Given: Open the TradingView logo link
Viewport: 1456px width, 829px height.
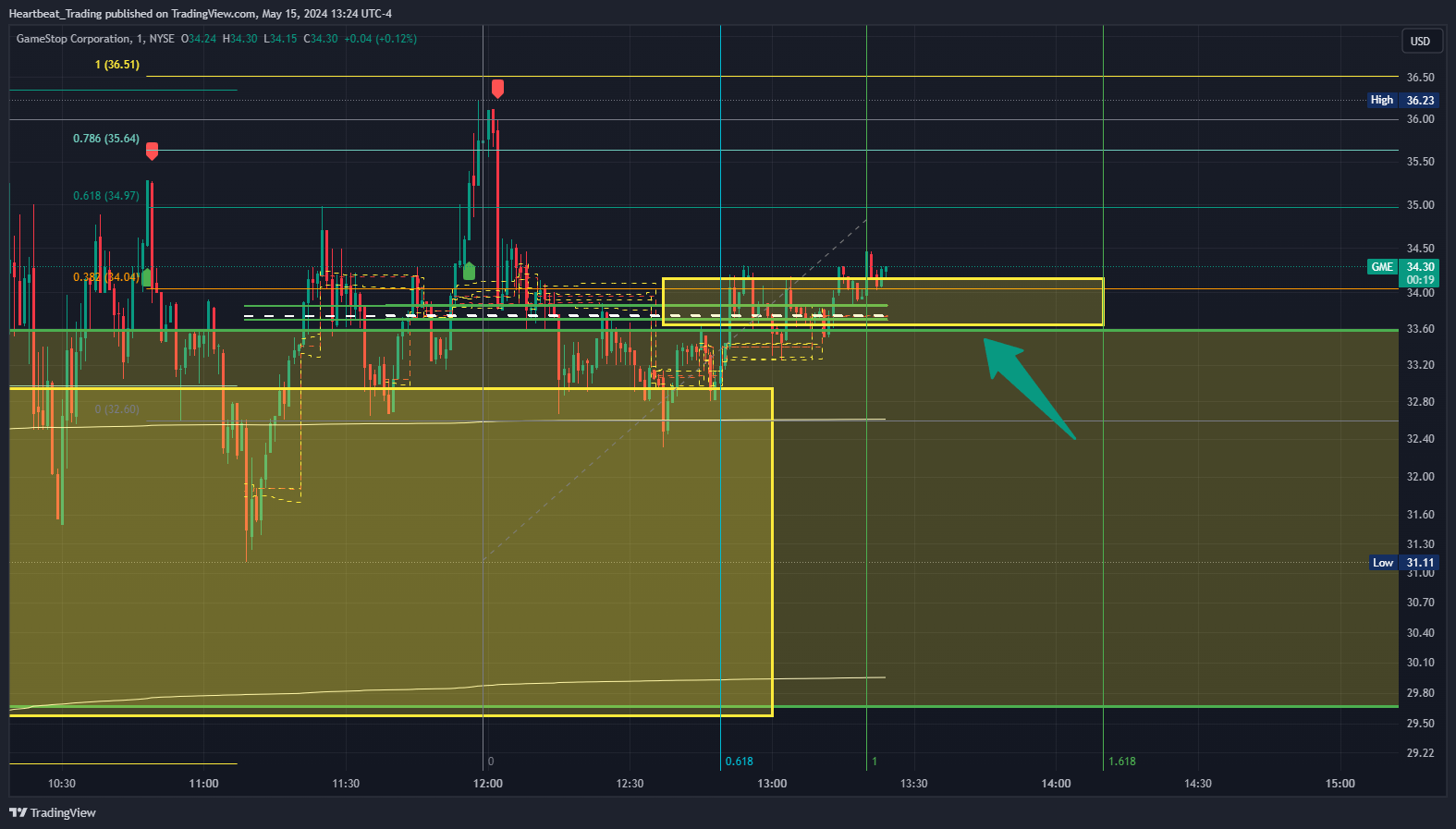Looking at the screenshot, I should point(53,812).
